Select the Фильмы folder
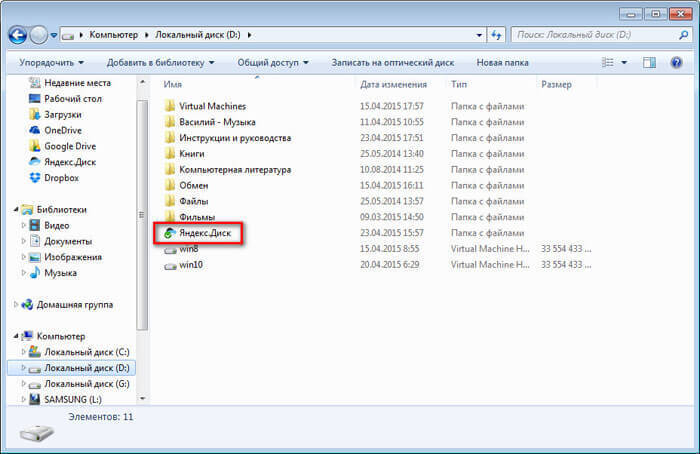Viewport: 700px width, 454px height. 189,217
